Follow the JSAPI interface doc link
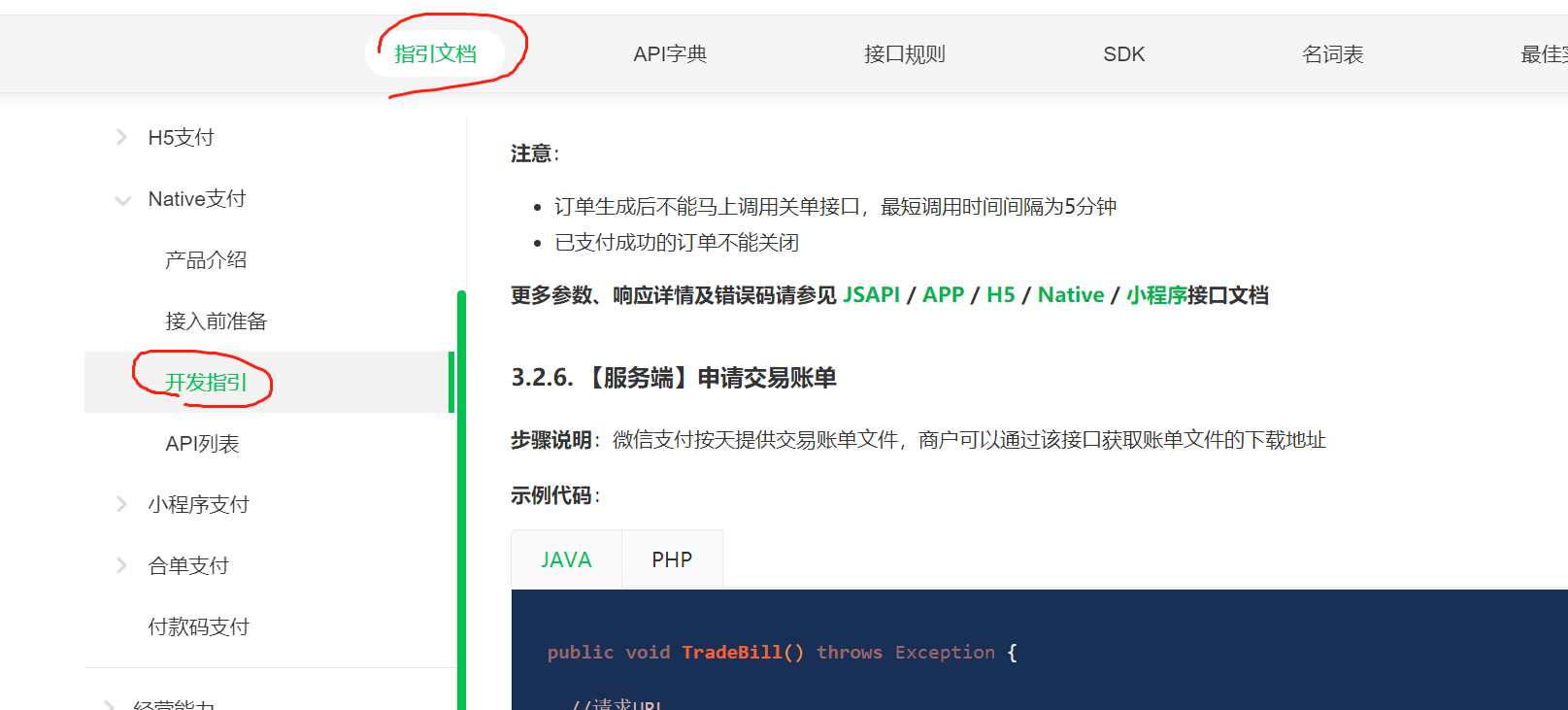 coord(871,294)
